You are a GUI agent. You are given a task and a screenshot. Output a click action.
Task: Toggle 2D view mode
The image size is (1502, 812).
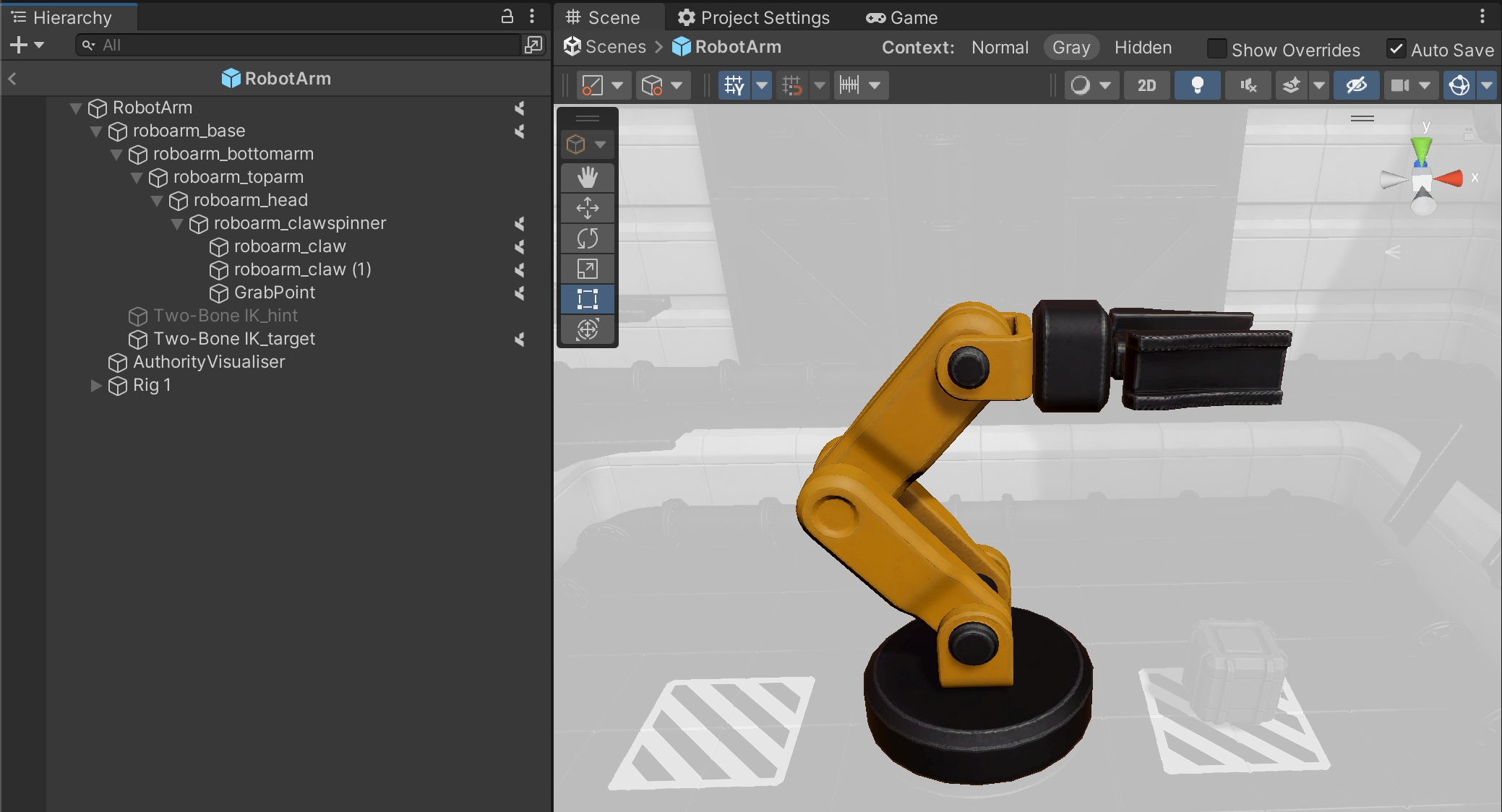(x=1146, y=85)
